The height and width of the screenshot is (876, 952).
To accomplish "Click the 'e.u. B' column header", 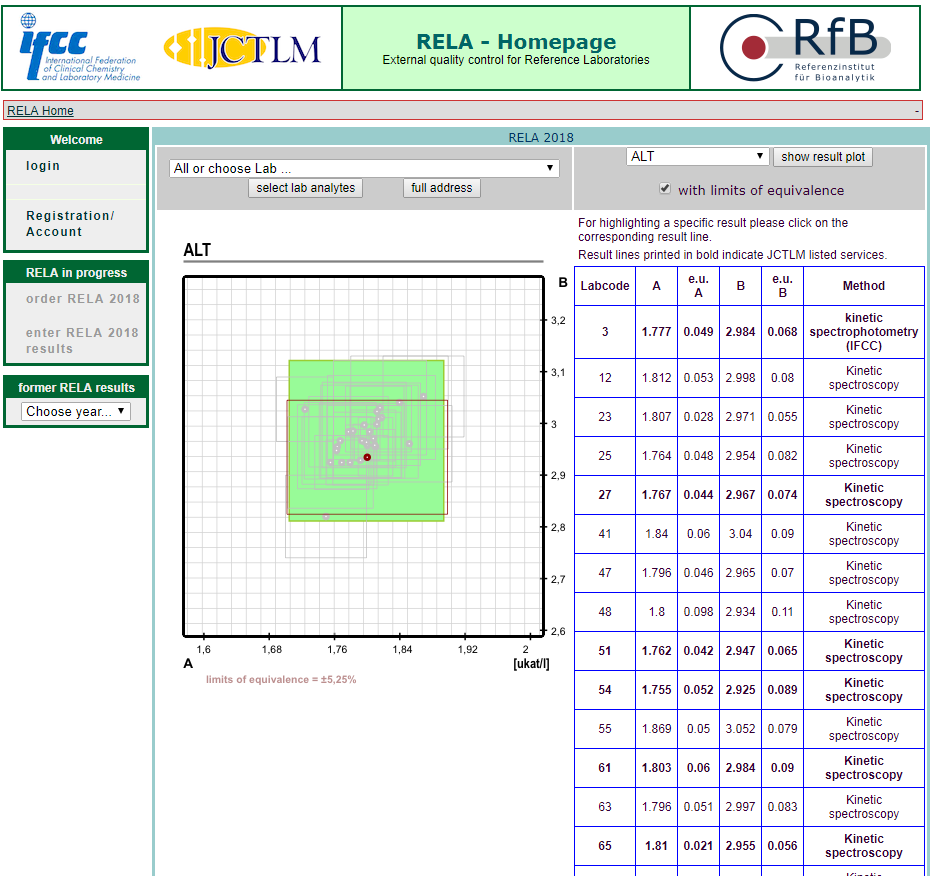I will (x=782, y=285).
